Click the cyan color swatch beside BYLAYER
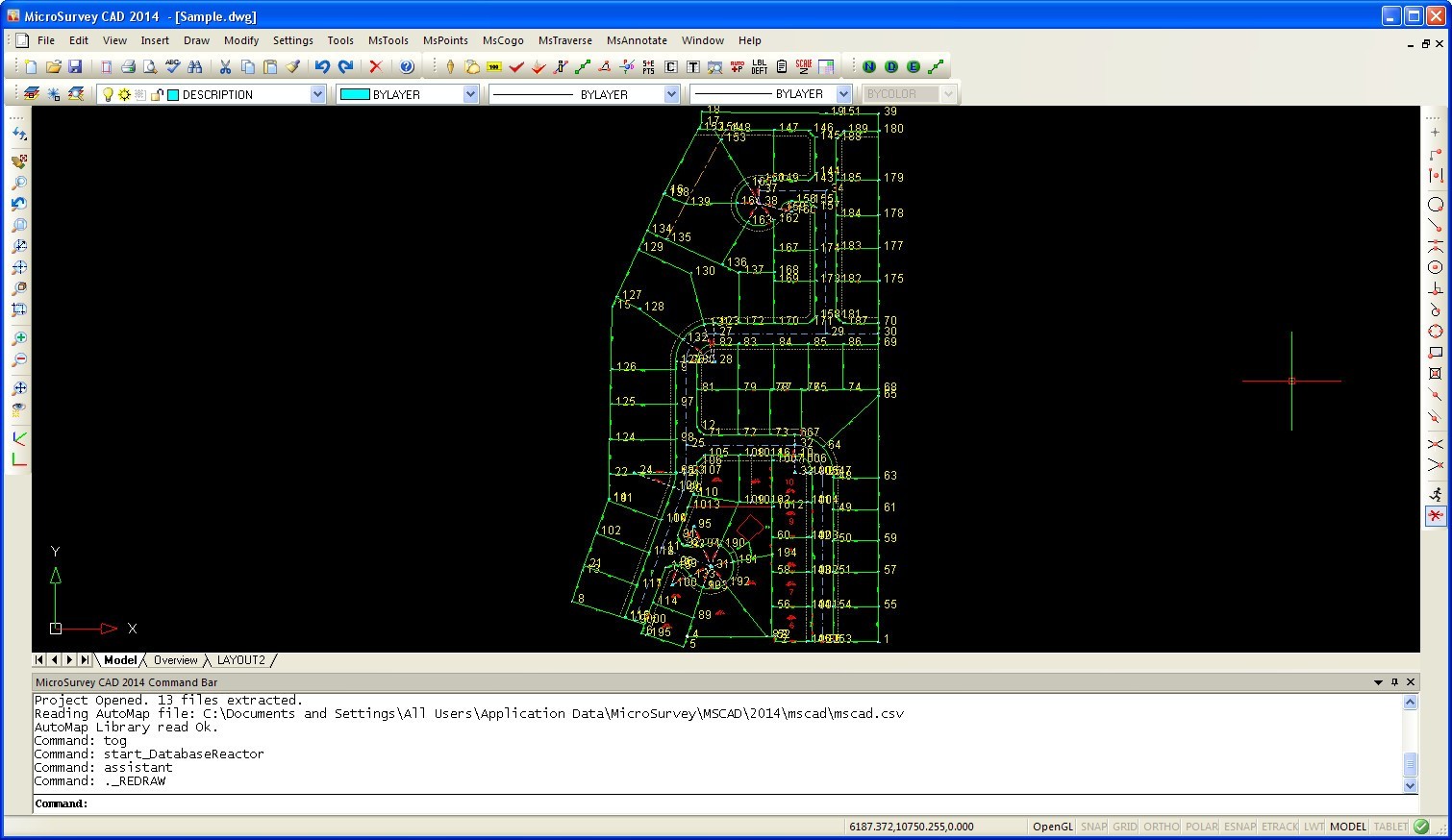This screenshot has width=1452, height=840. pyautogui.click(x=355, y=94)
